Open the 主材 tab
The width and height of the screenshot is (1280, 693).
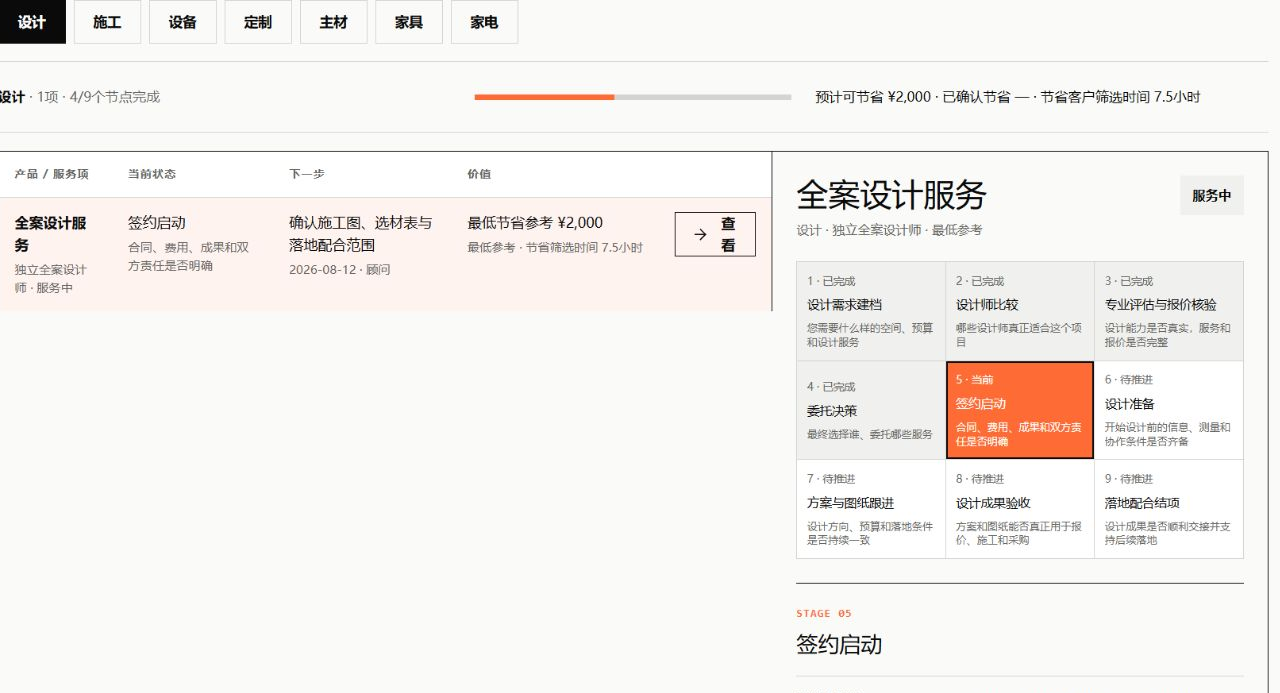pos(334,22)
